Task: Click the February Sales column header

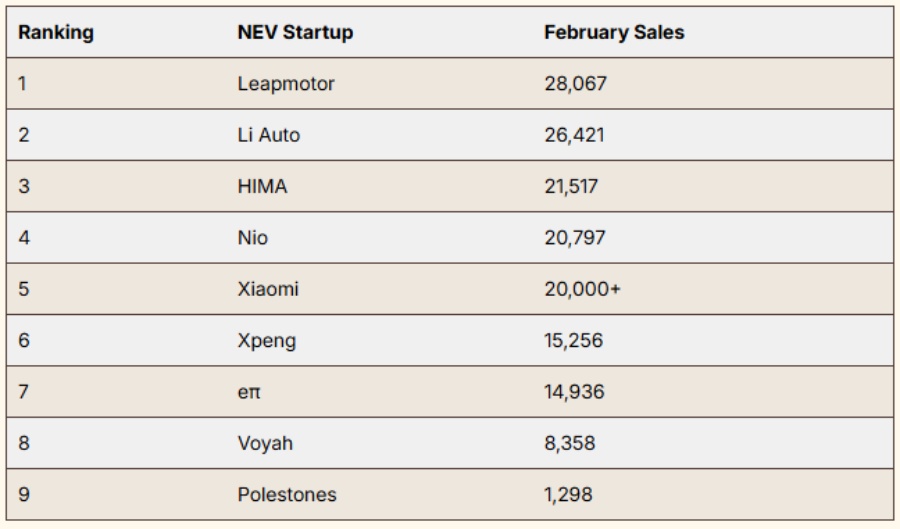Action: (x=614, y=32)
